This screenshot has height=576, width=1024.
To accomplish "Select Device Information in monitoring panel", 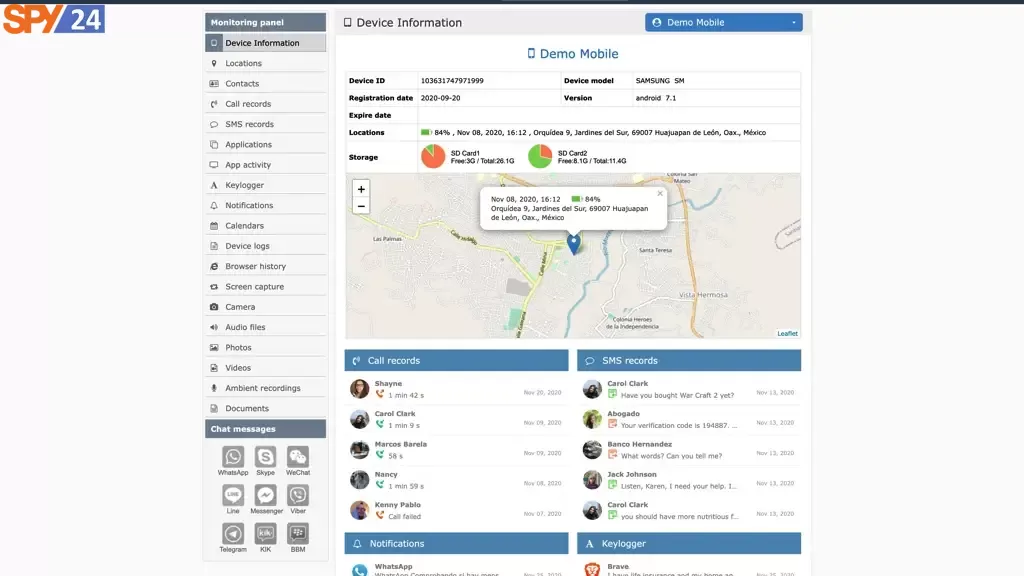I will (x=265, y=43).
